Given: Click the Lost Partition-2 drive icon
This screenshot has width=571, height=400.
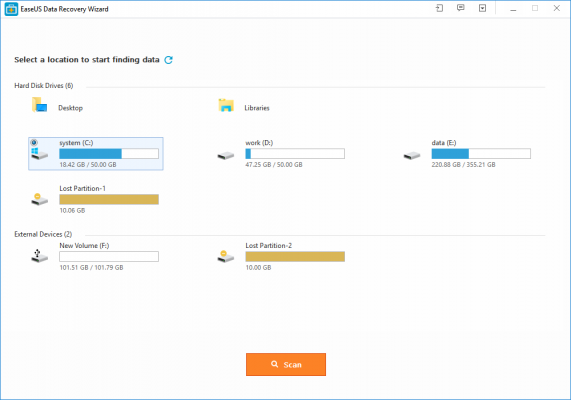Looking at the screenshot, I should click(226, 256).
